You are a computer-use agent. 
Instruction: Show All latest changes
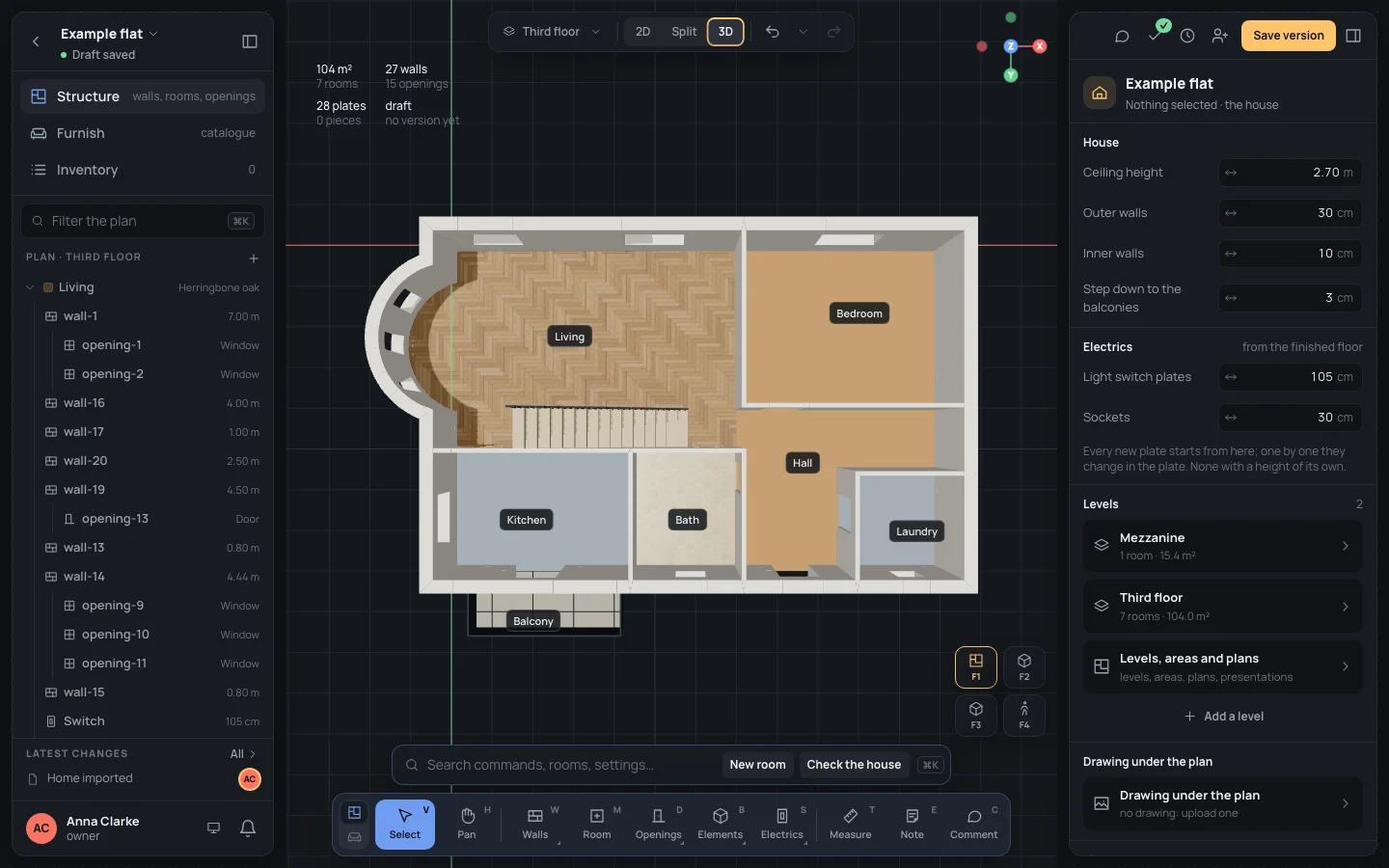[x=243, y=754]
